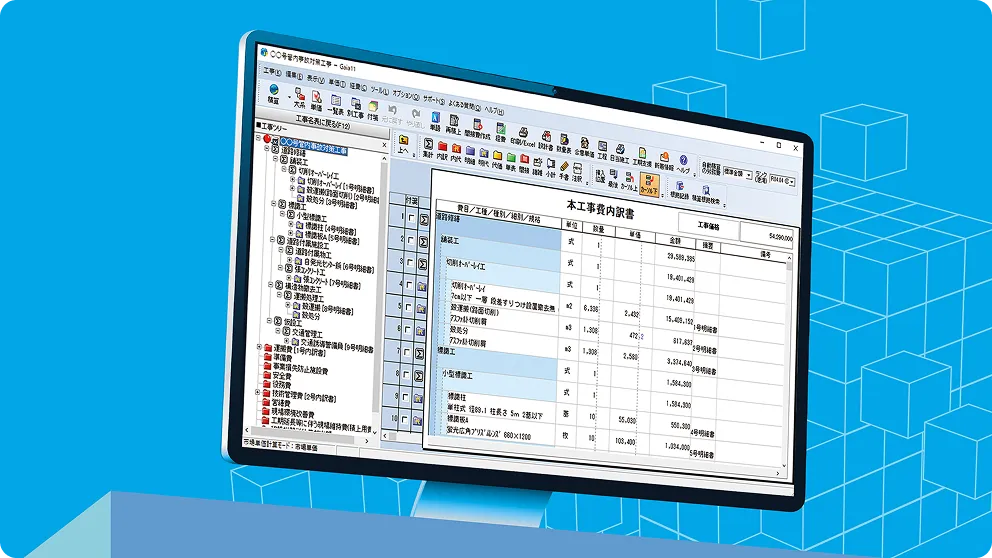The image size is (992, 558).
Task: Check the 付箋 checkbox in row 1
Action: [411, 217]
